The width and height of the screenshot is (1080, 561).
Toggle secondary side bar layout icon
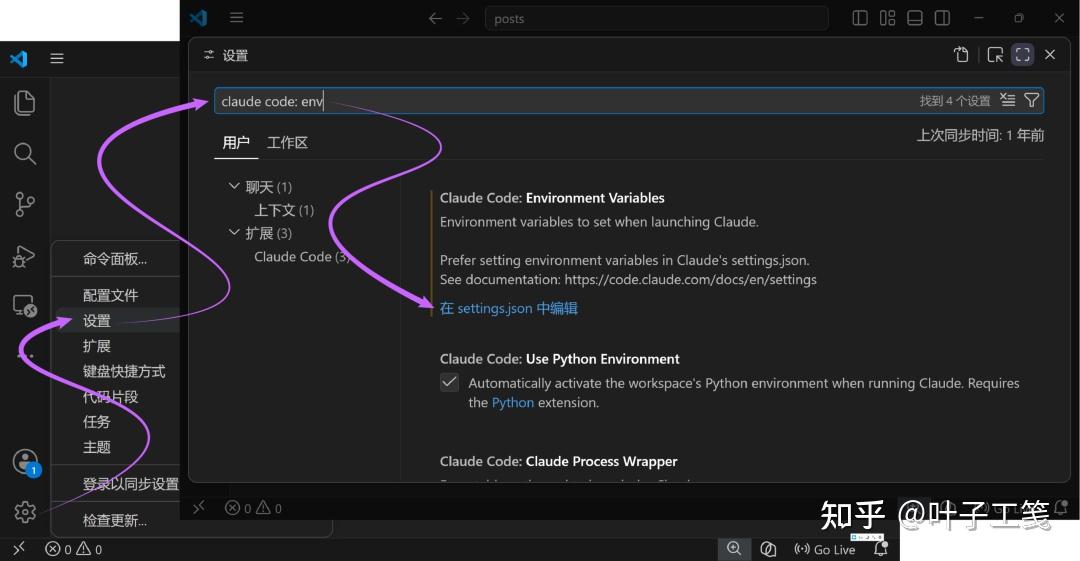coord(942,19)
